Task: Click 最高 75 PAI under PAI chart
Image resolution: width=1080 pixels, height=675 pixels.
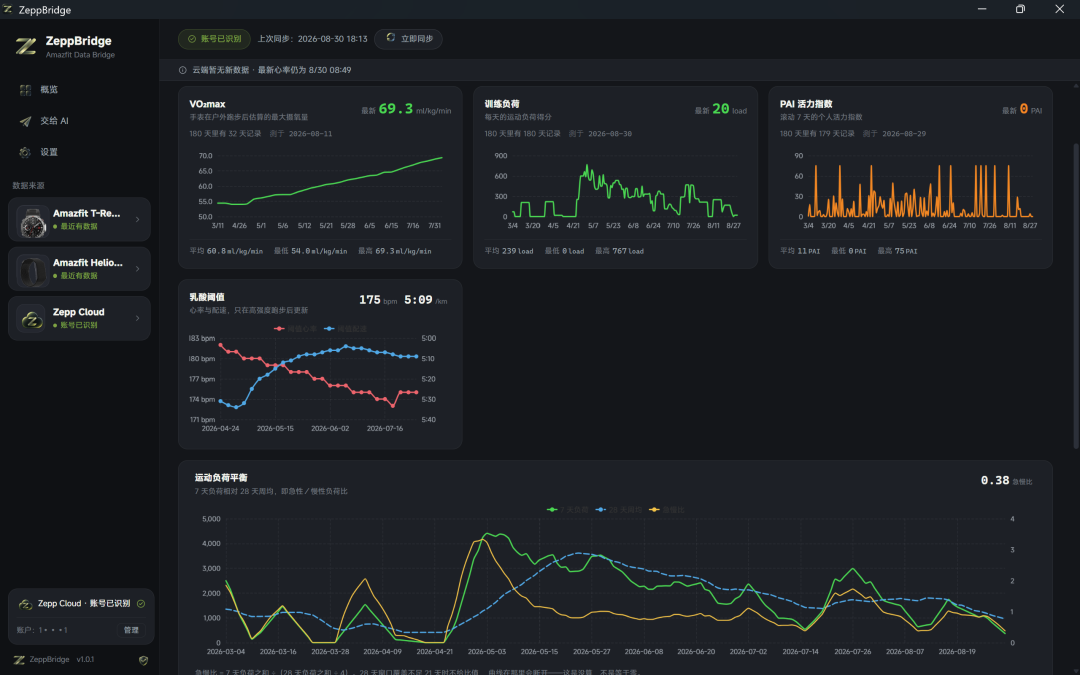Action: [x=897, y=251]
